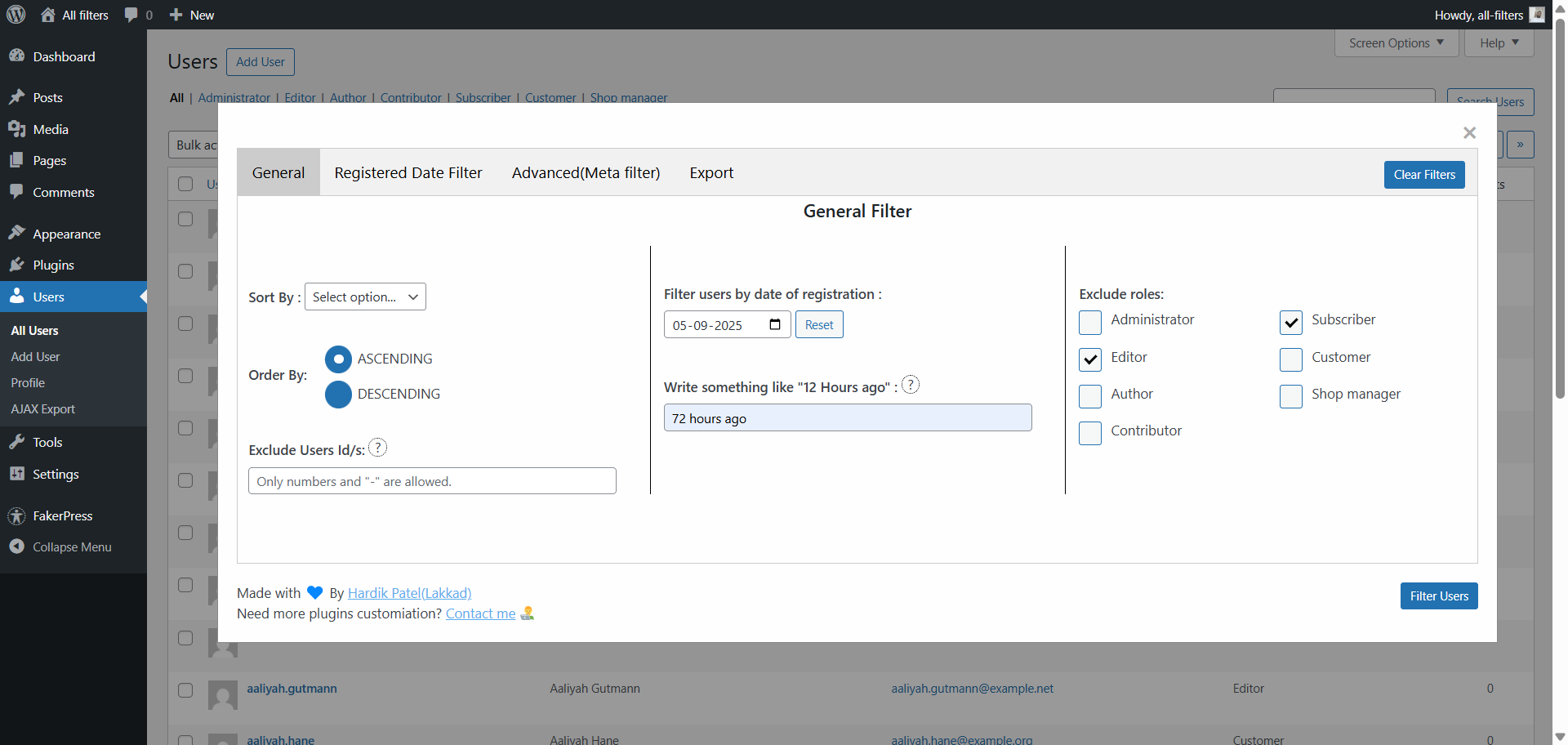Select the DESCENDING order option

338,395
